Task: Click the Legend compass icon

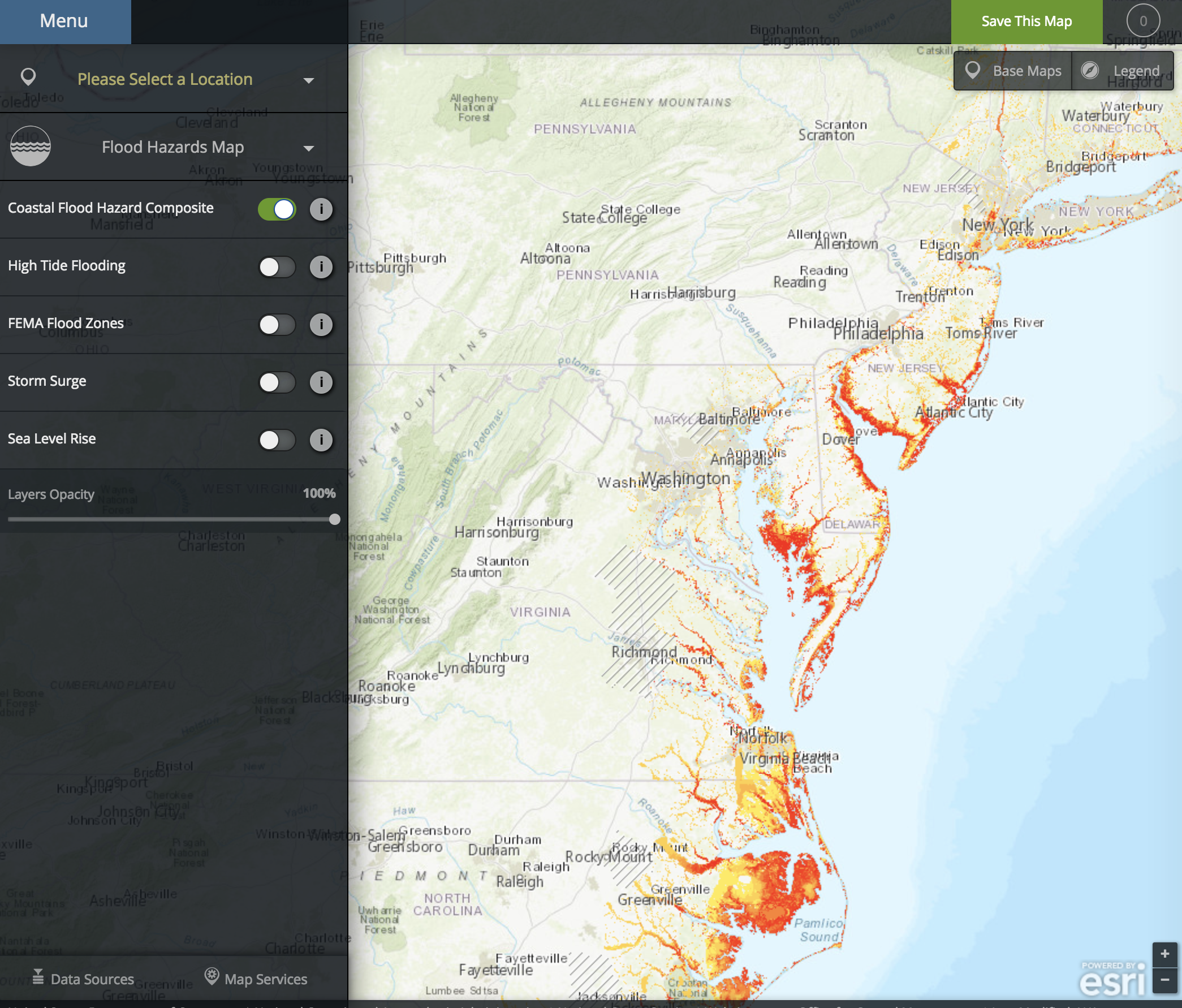Action: pyautogui.click(x=1090, y=70)
